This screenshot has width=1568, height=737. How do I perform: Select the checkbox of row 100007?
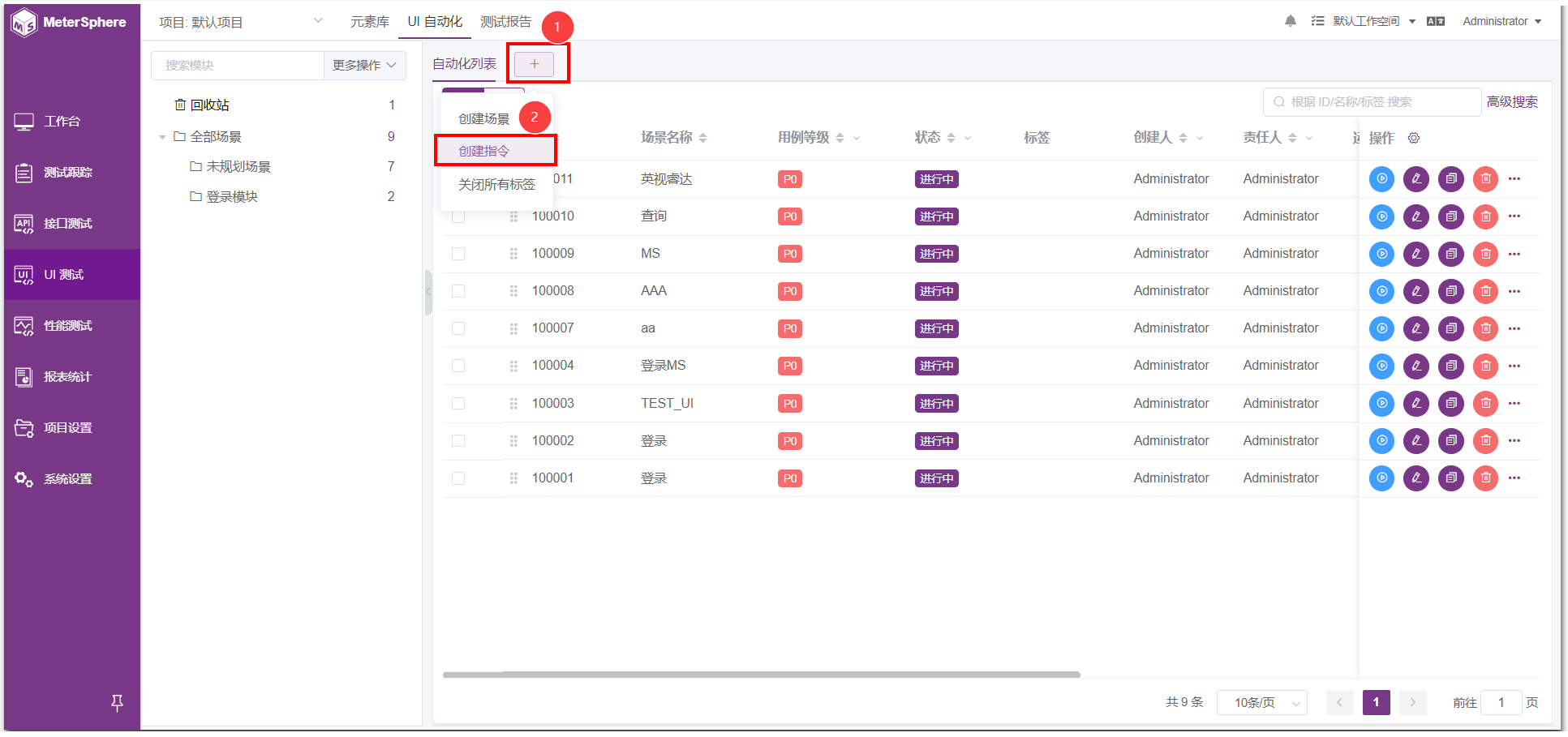(458, 328)
